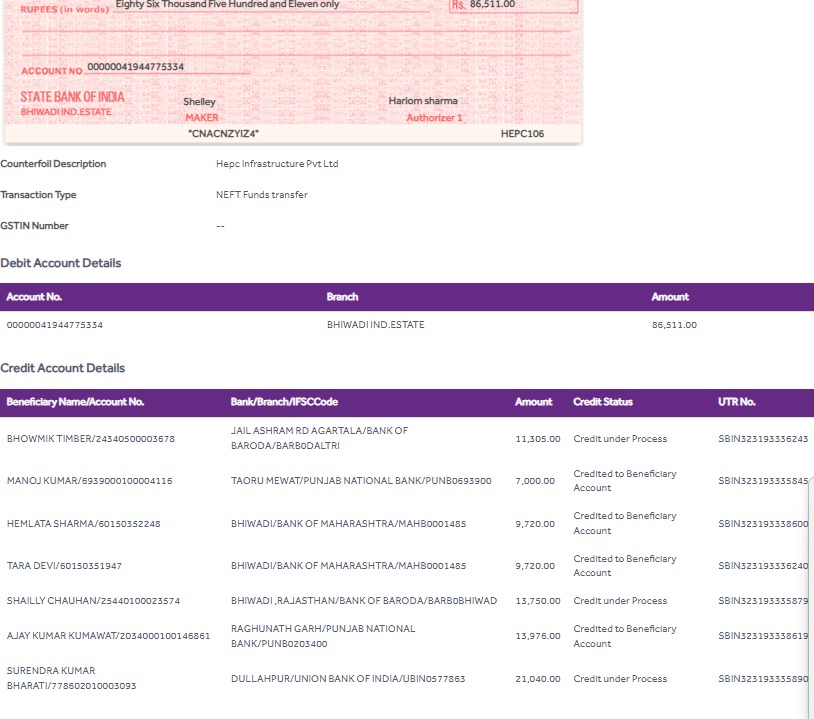Click the 'GSTIN Number' label
This screenshot has width=814, height=719.
click(x=34, y=226)
